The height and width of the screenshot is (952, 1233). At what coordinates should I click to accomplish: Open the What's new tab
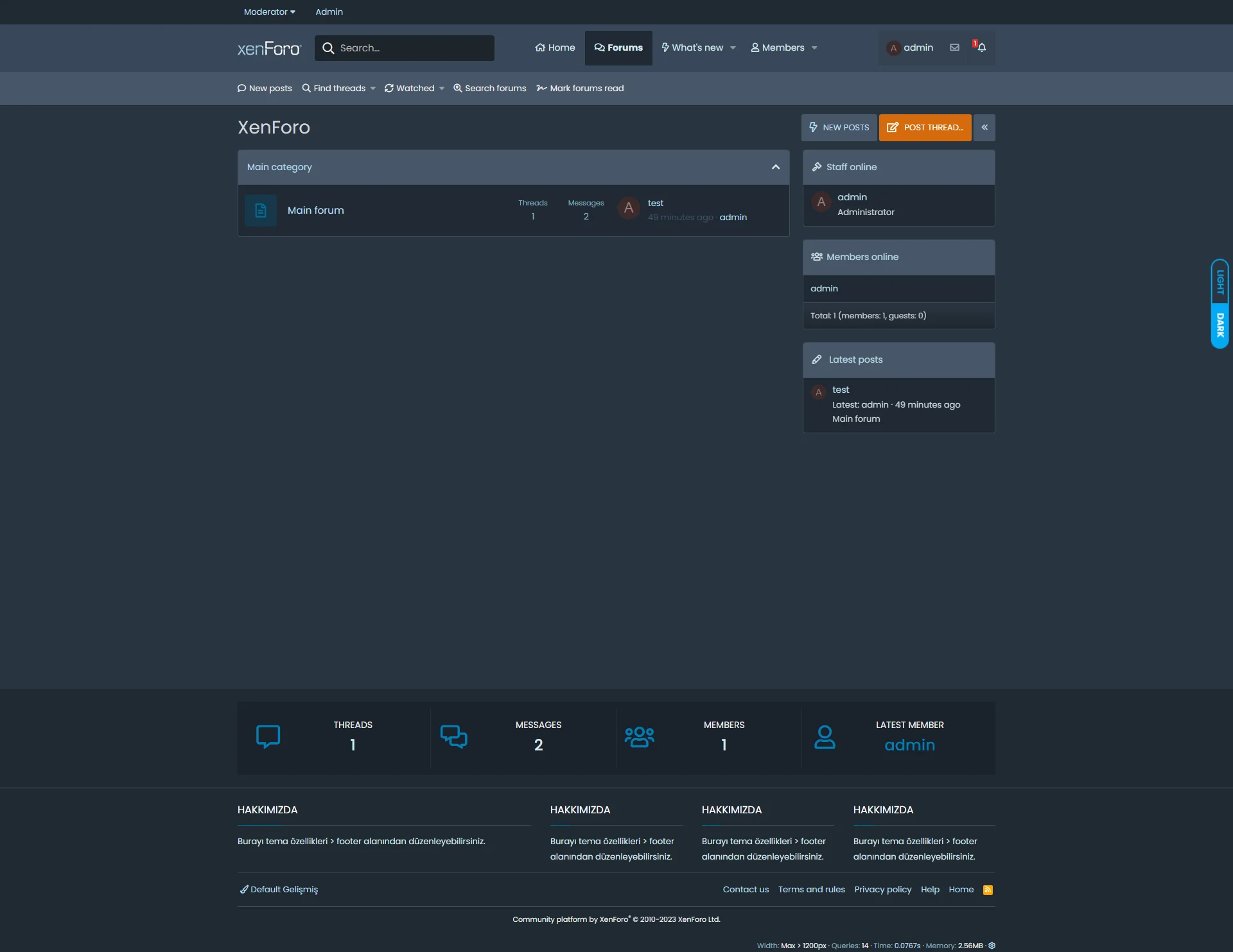pos(692,48)
